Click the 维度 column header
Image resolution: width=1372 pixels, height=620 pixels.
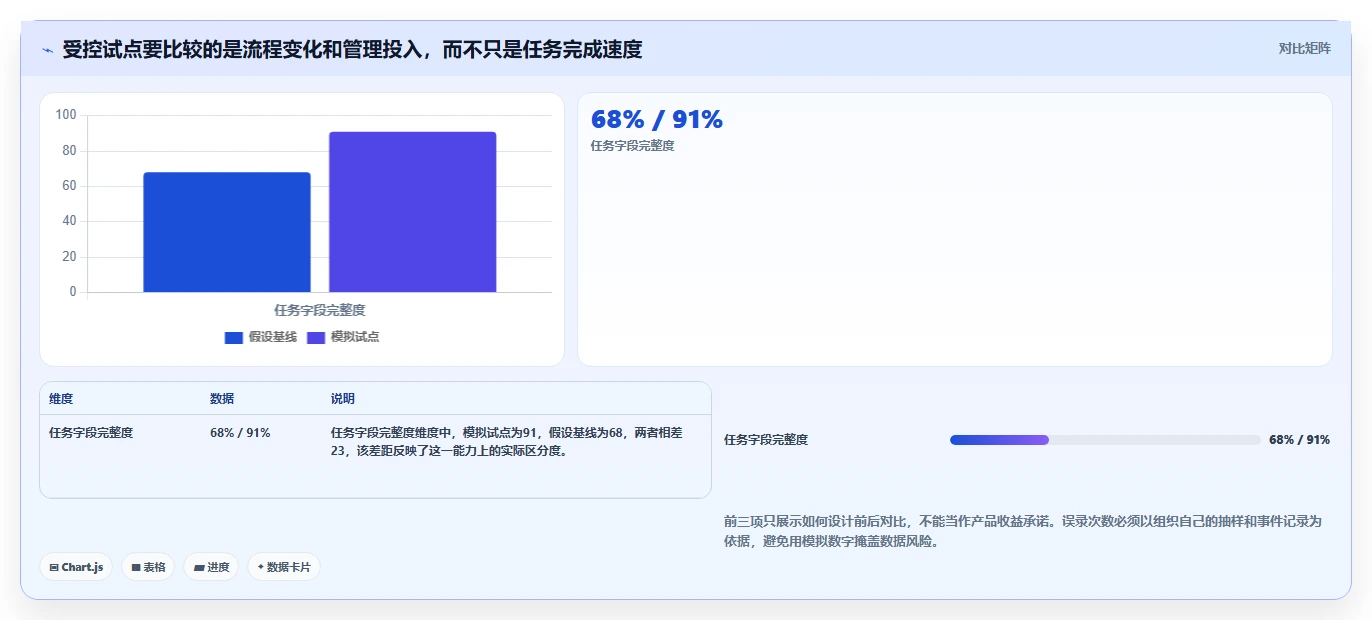[x=61, y=398]
